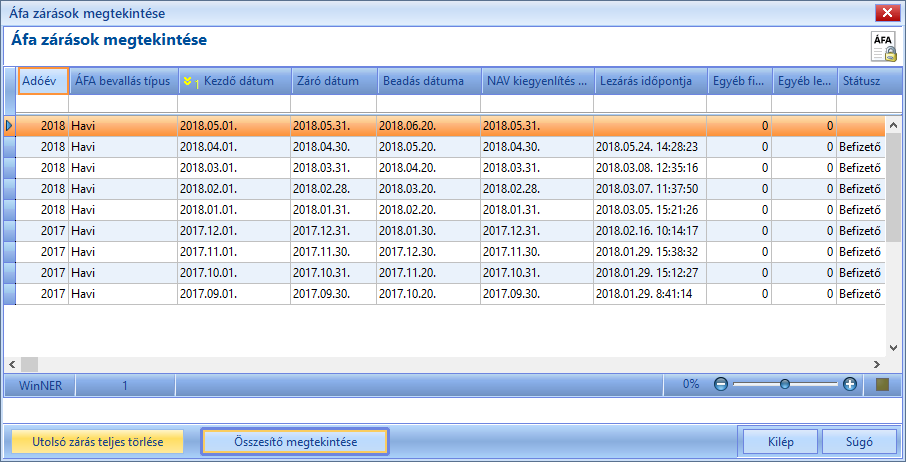
Task: Click the '2018.06.20.' Beadás dátuma cell
Action: point(429,126)
